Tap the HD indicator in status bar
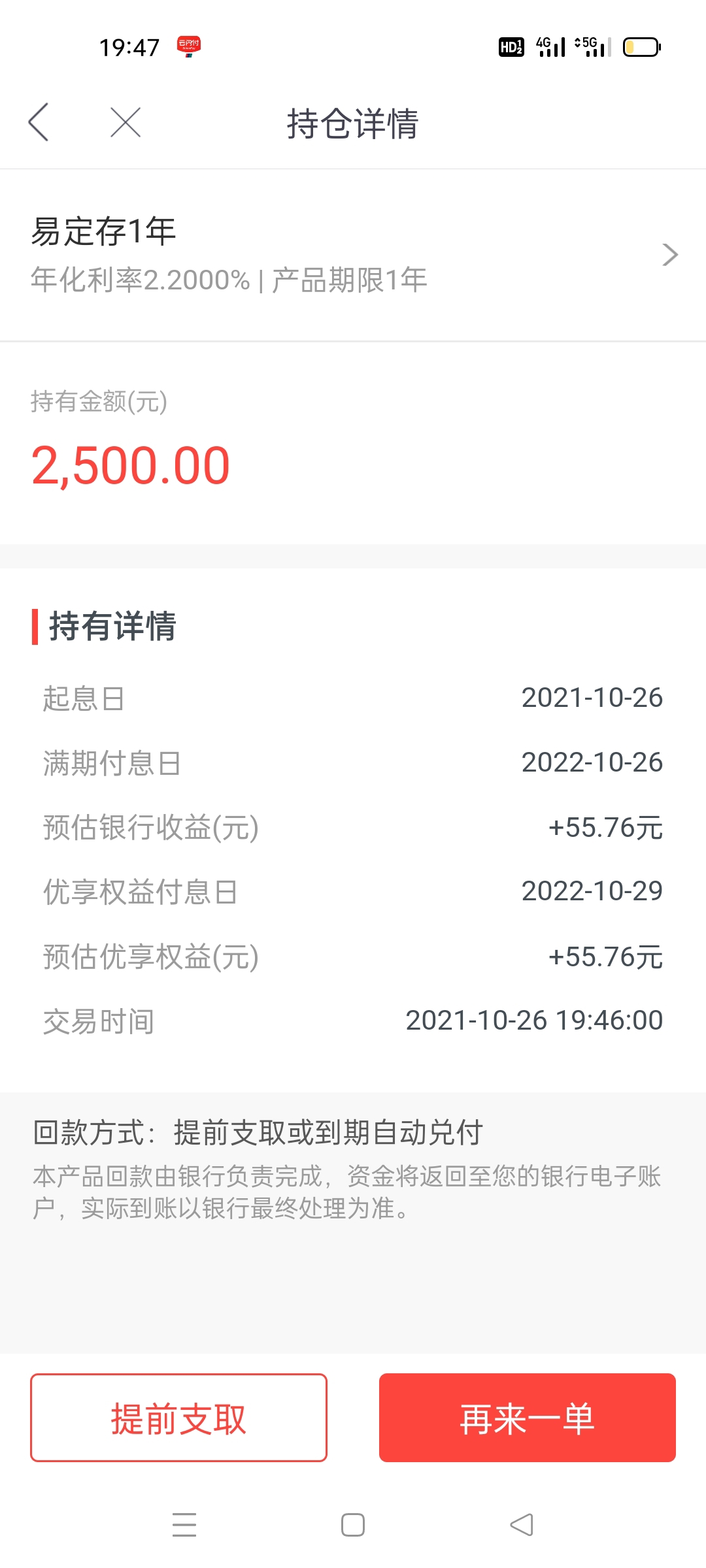706x1568 pixels. pyautogui.click(x=511, y=47)
